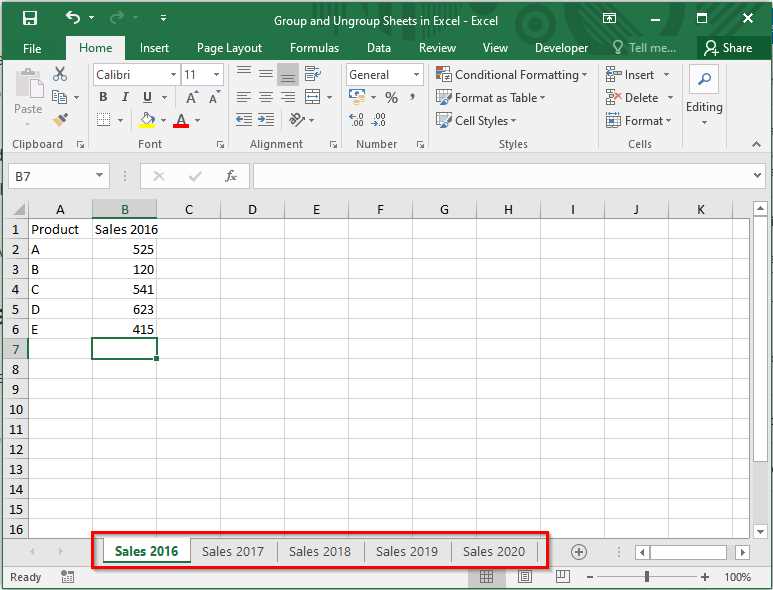
Task: Toggle Align Right horizontal alignment
Action: point(288,97)
